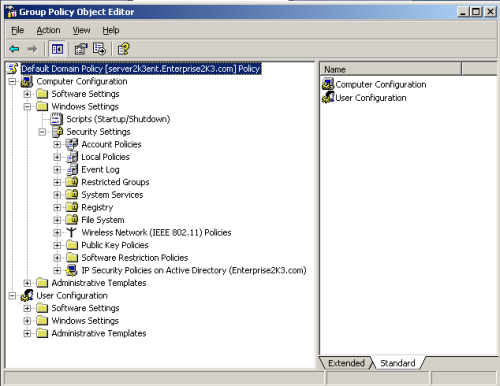Click the Software Restriction Policies folder icon
Image resolution: width=500 pixels, height=386 pixels.
pos(72,257)
